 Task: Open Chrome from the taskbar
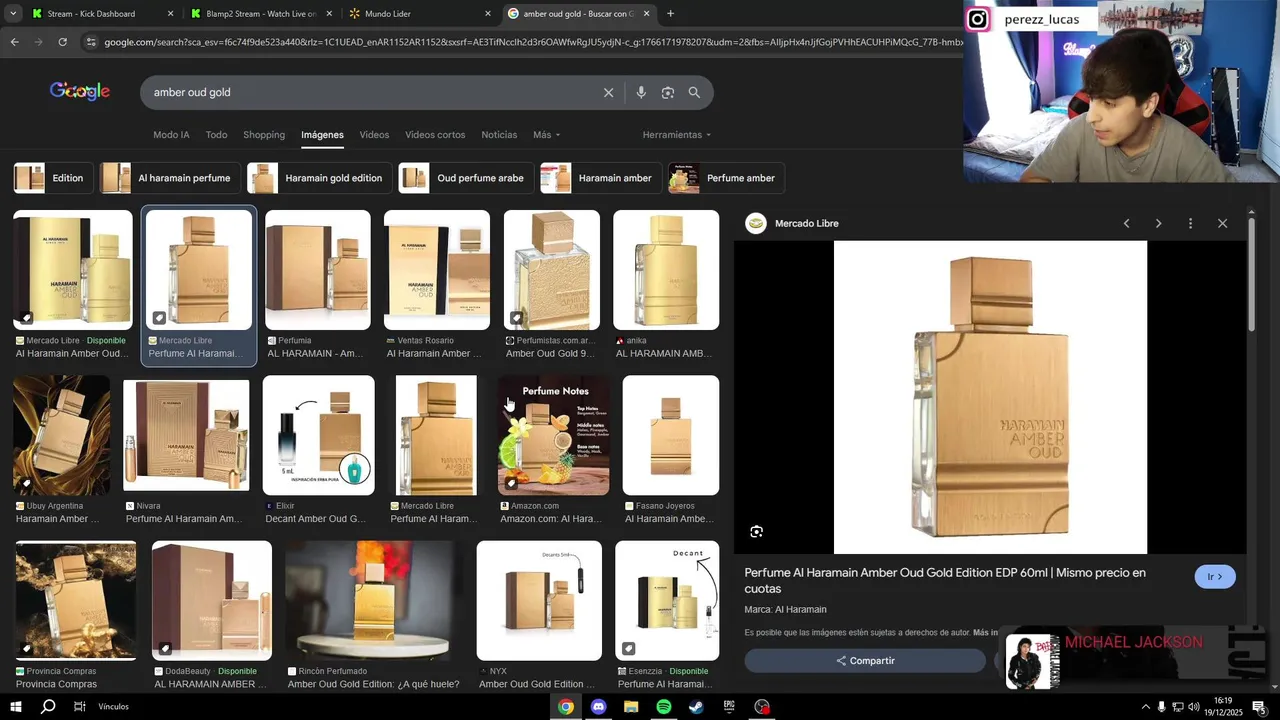coord(566,707)
